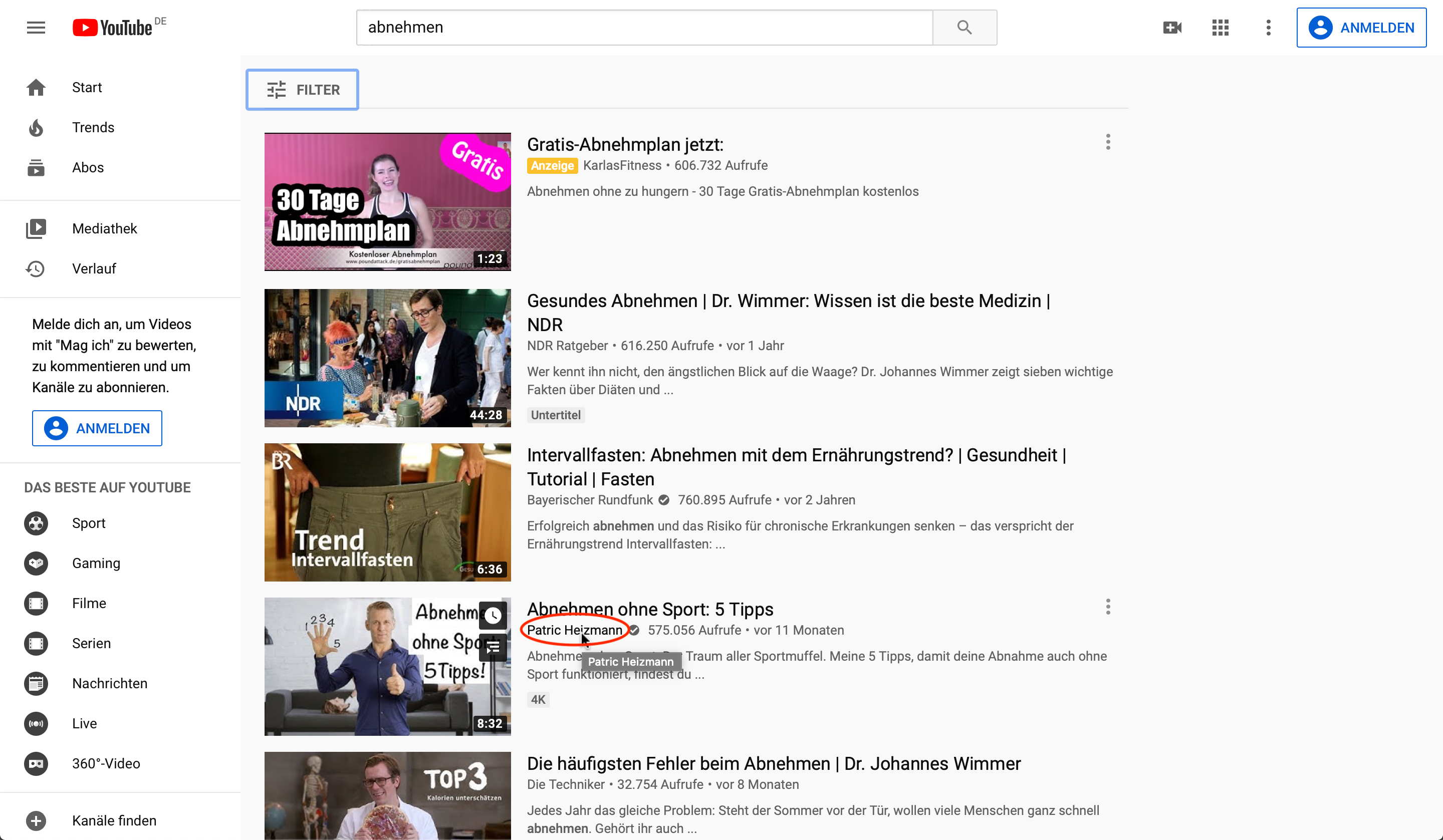The width and height of the screenshot is (1443, 840).
Task: Select the Sport icon in the sidebar
Action: [x=36, y=523]
